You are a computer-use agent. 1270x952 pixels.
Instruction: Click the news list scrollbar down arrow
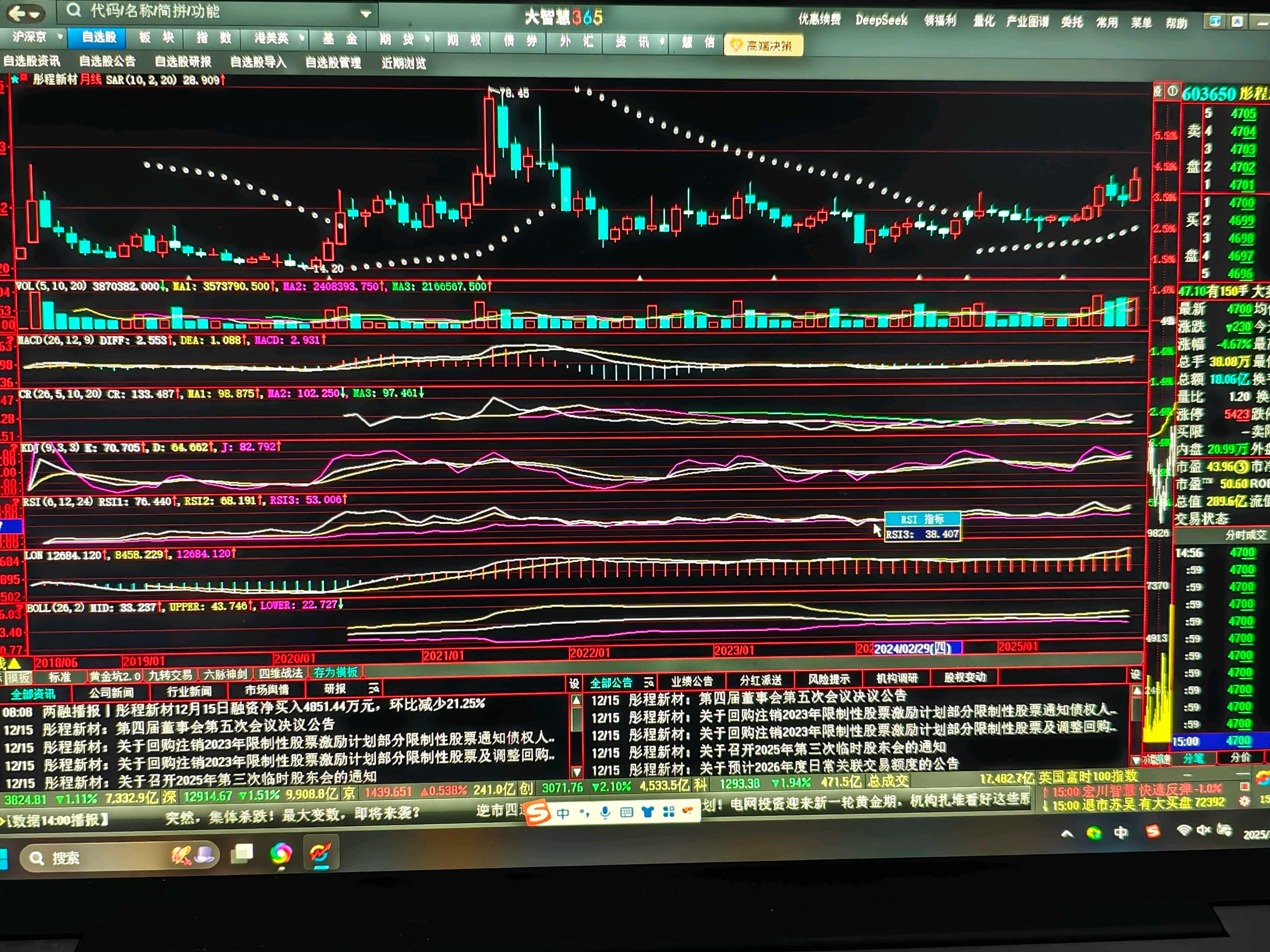tap(576, 771)
